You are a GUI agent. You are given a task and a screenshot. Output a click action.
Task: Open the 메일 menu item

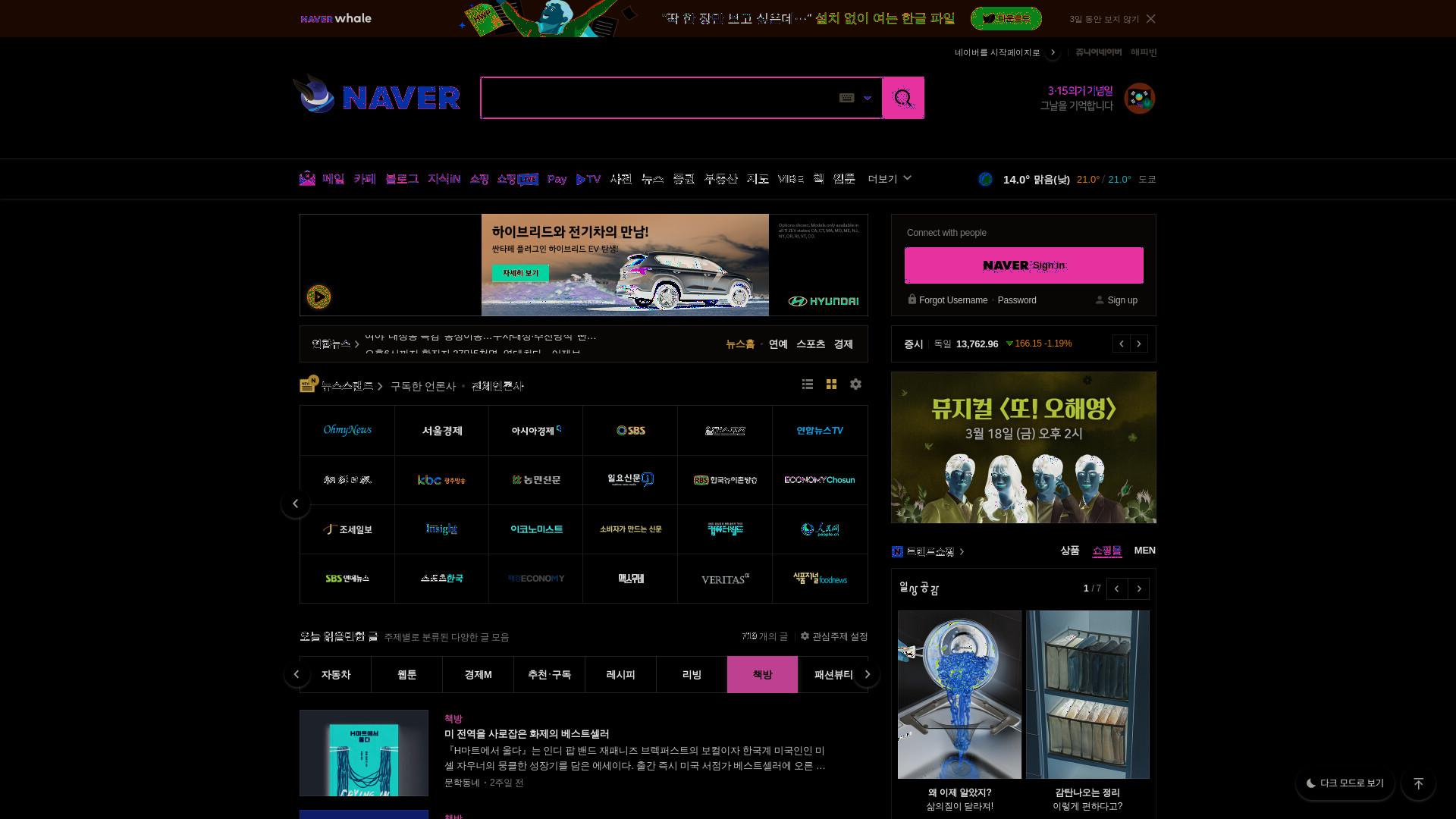tap(333, 179)
